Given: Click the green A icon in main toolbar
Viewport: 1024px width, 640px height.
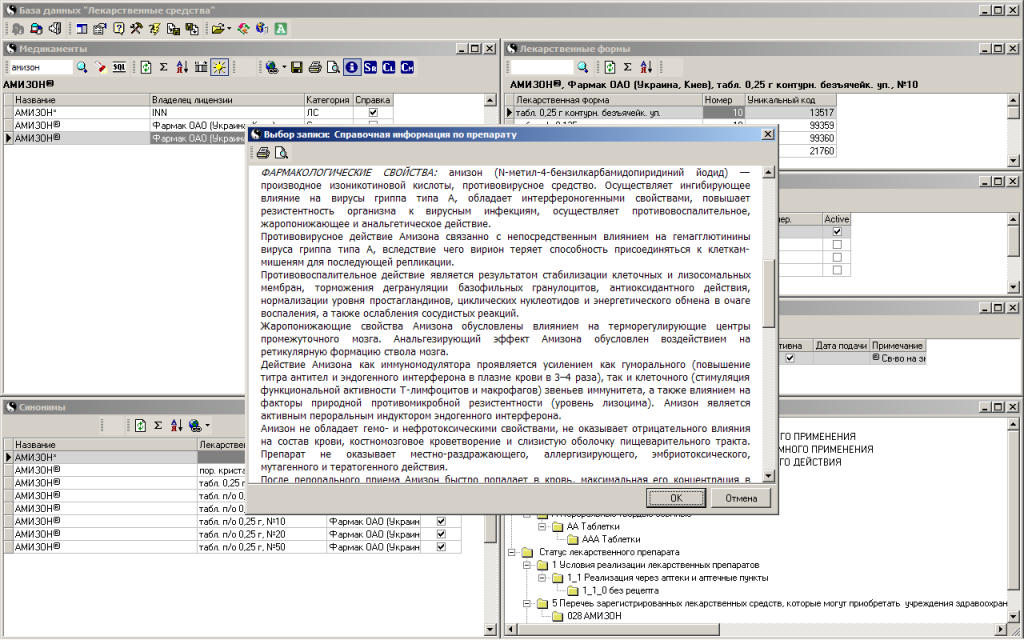Looking at the screenshot, I should pyautogui.click(x=281, y=29).
